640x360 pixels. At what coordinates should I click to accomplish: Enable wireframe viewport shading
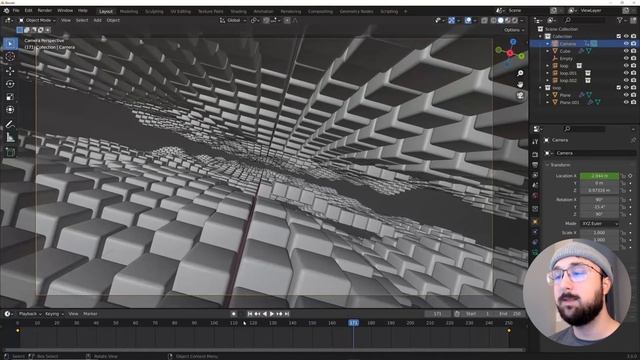click(x=493, y=20)
